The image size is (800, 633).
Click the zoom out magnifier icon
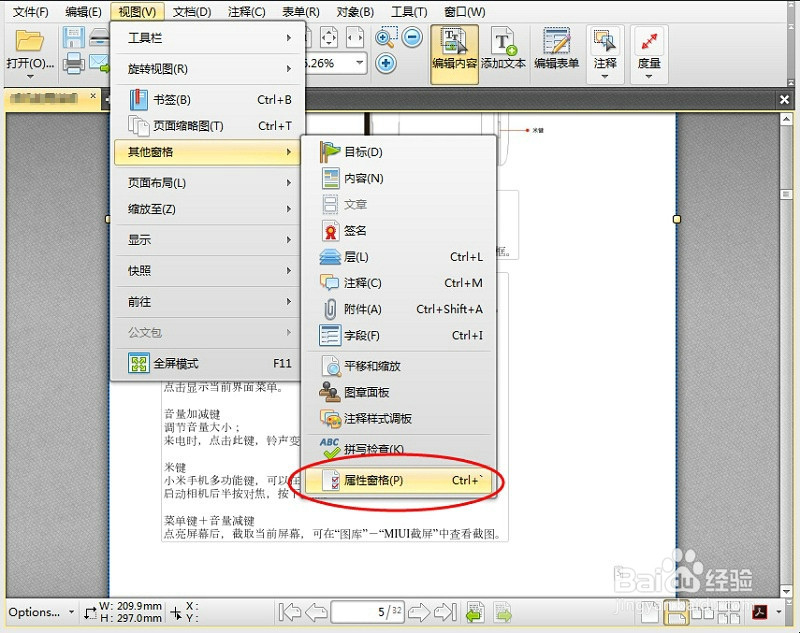pos(411,38)
